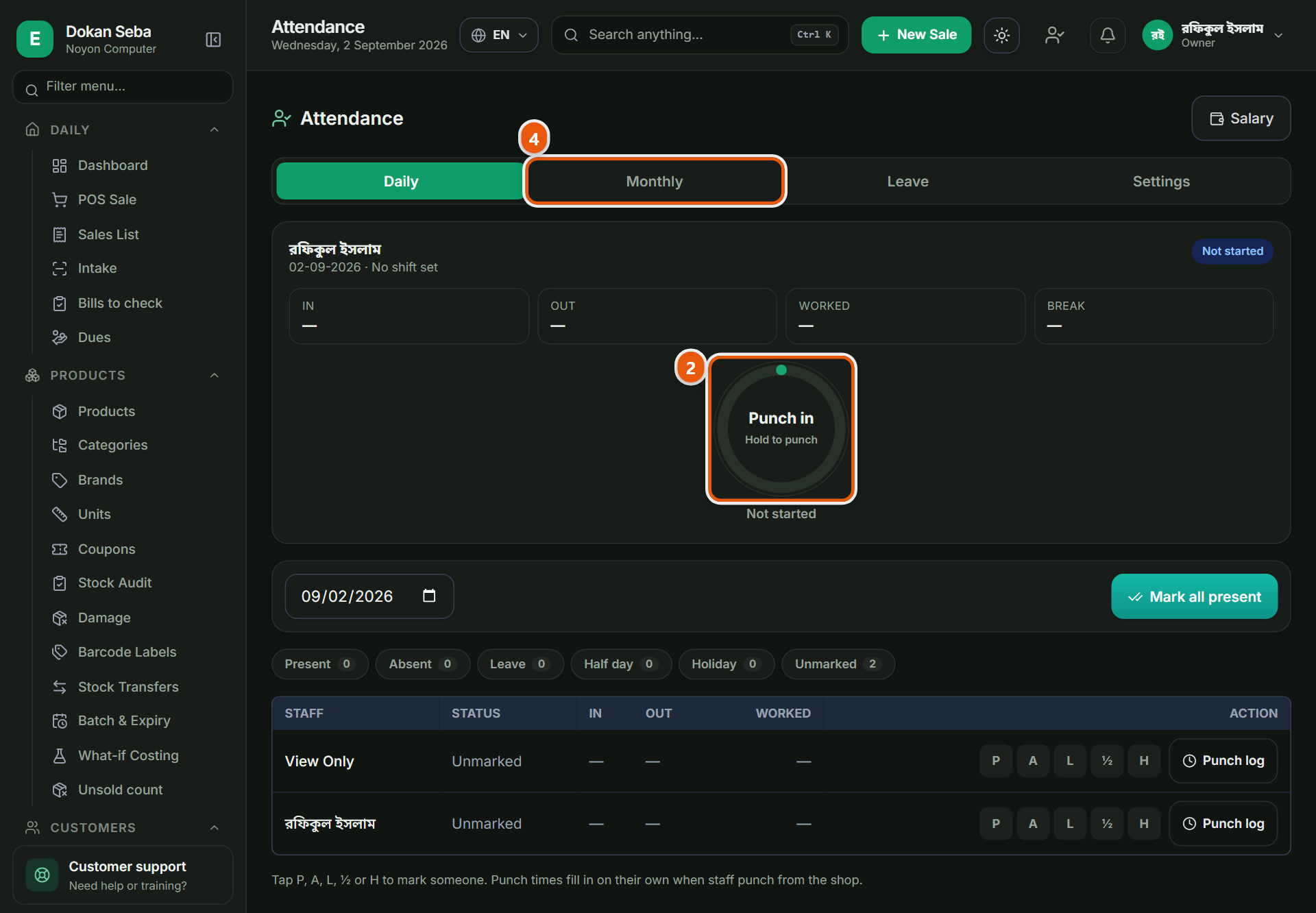The height and width of the screenshot is (913, 1316).
Task: Click the Mark all present button
Action: [x=1194, y=596]
